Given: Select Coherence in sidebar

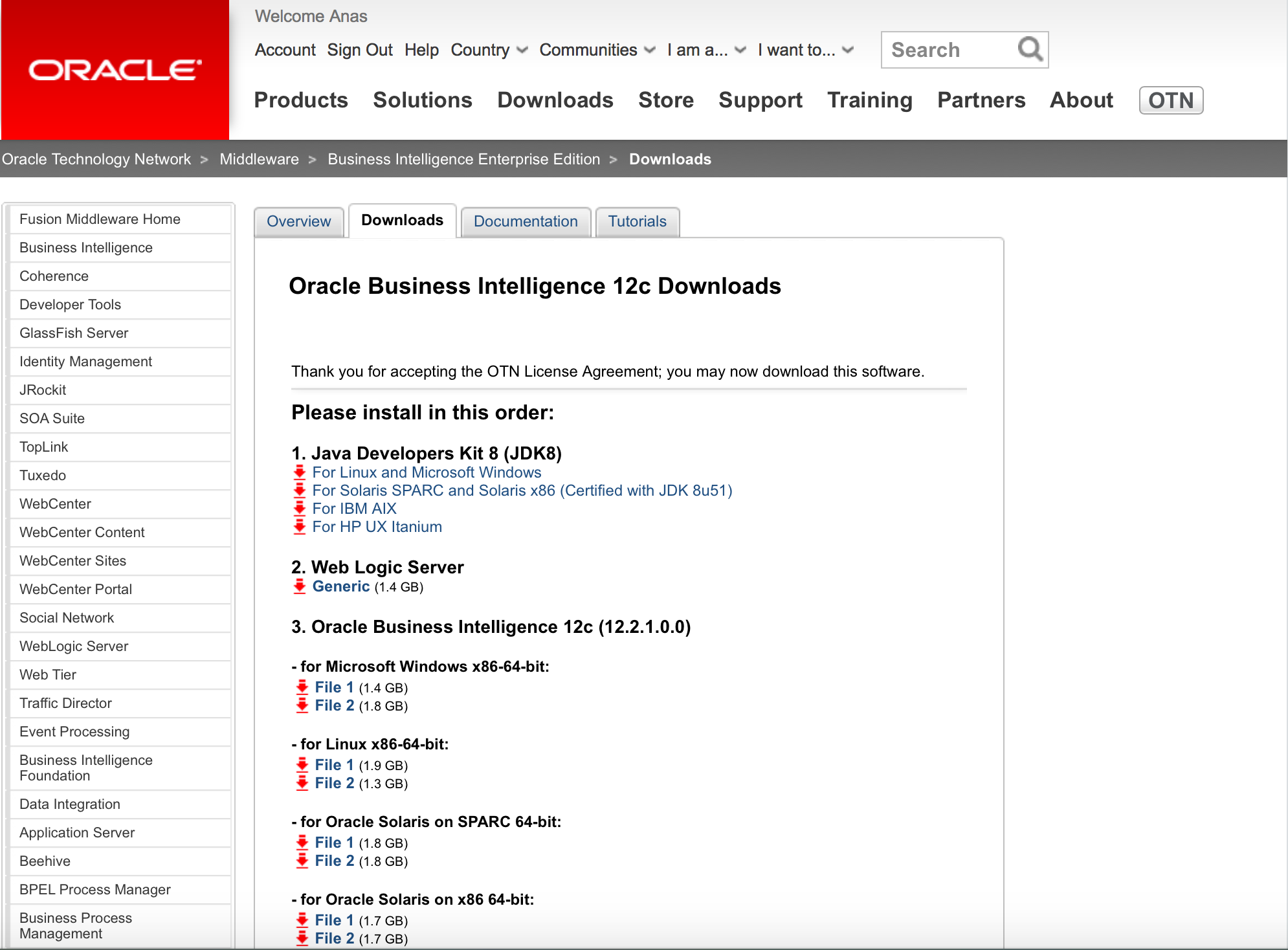Looking at the screenshot, I should click(x=120, y=276).
